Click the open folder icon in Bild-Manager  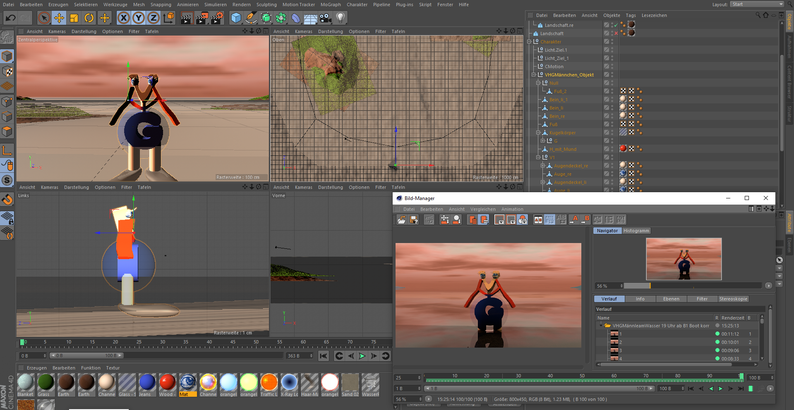(x=402, y=219)
